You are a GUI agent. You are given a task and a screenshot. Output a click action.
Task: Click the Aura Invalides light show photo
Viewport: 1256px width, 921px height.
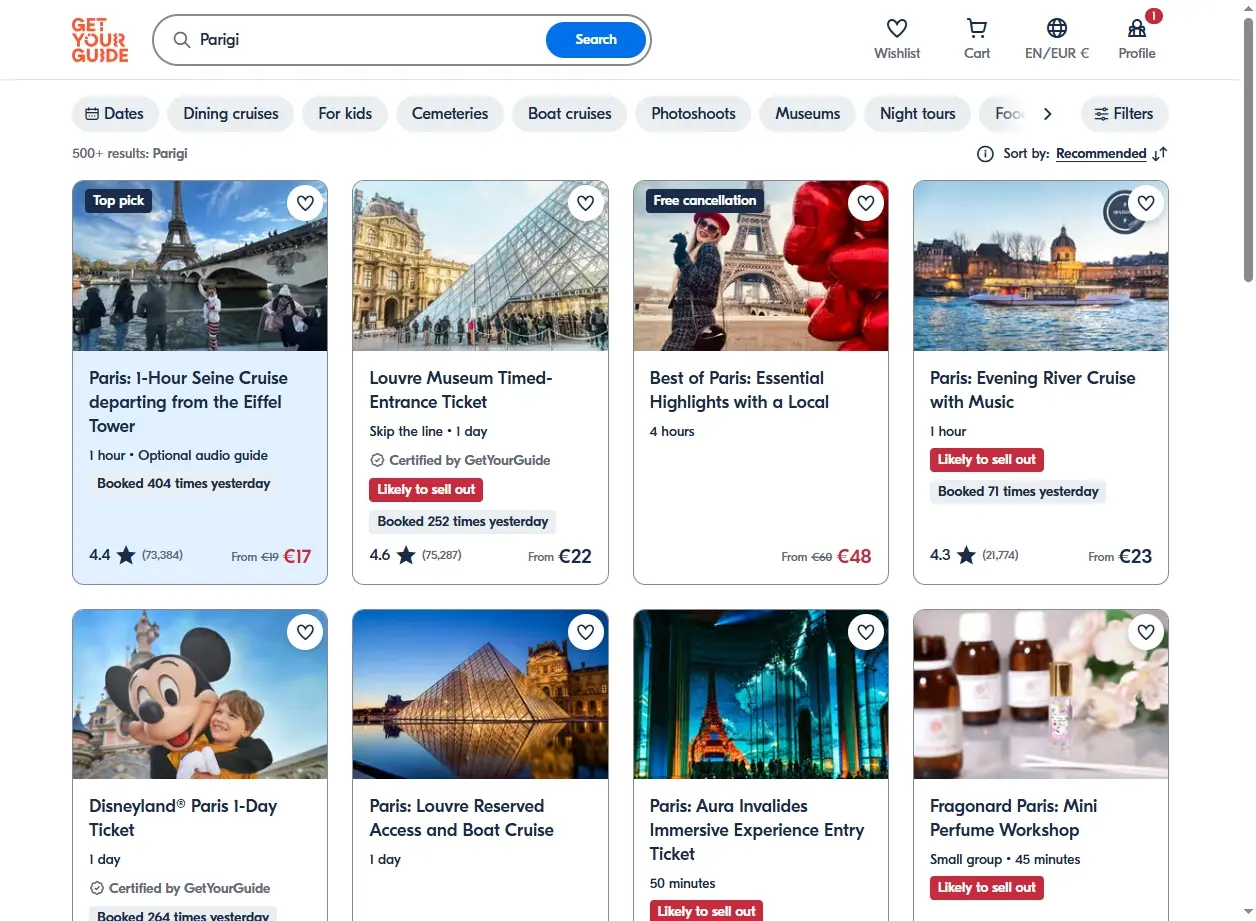point(761,695)
